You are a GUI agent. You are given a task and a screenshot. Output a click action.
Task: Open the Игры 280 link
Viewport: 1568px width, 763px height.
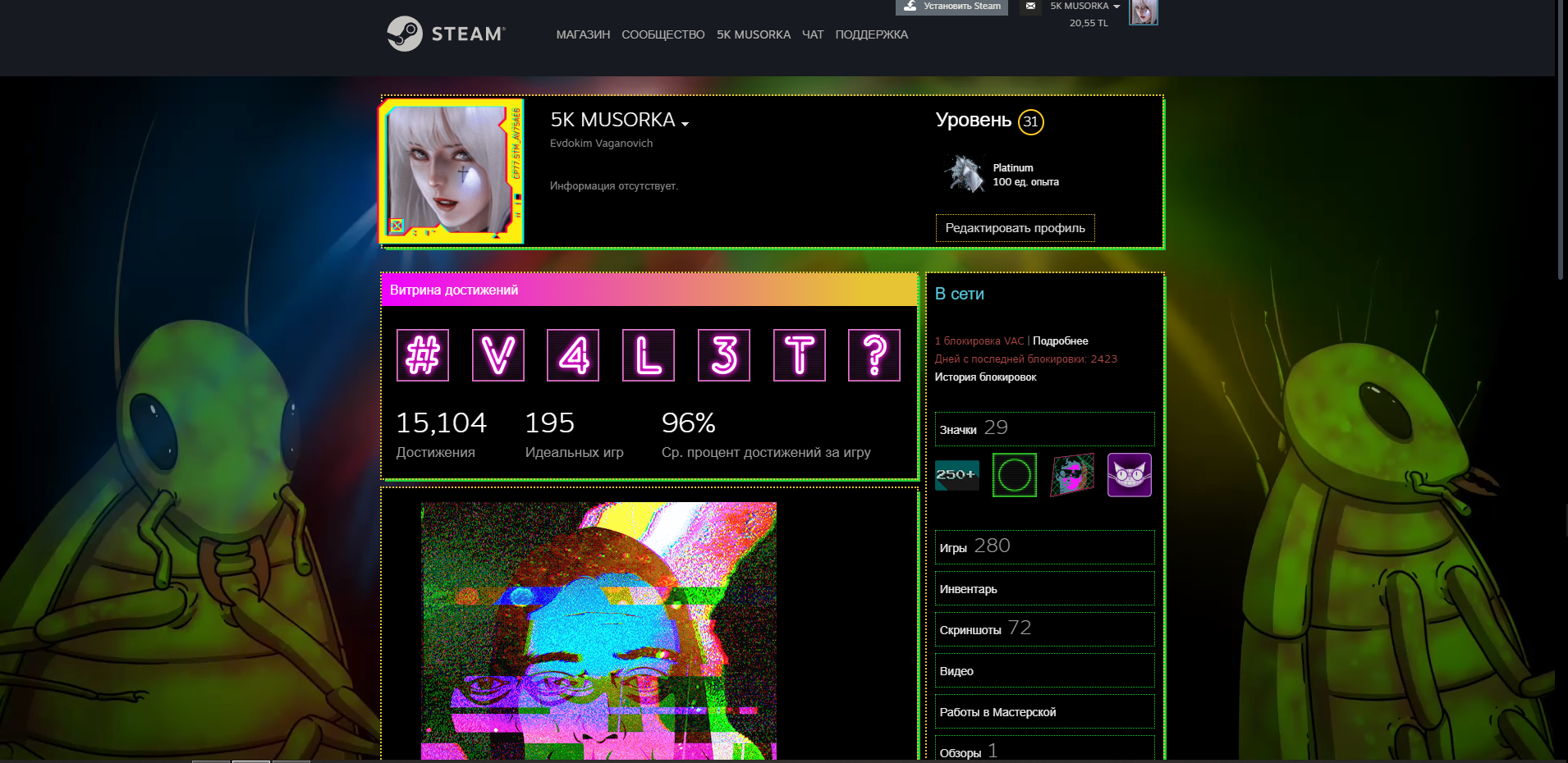coord(1045,547)
